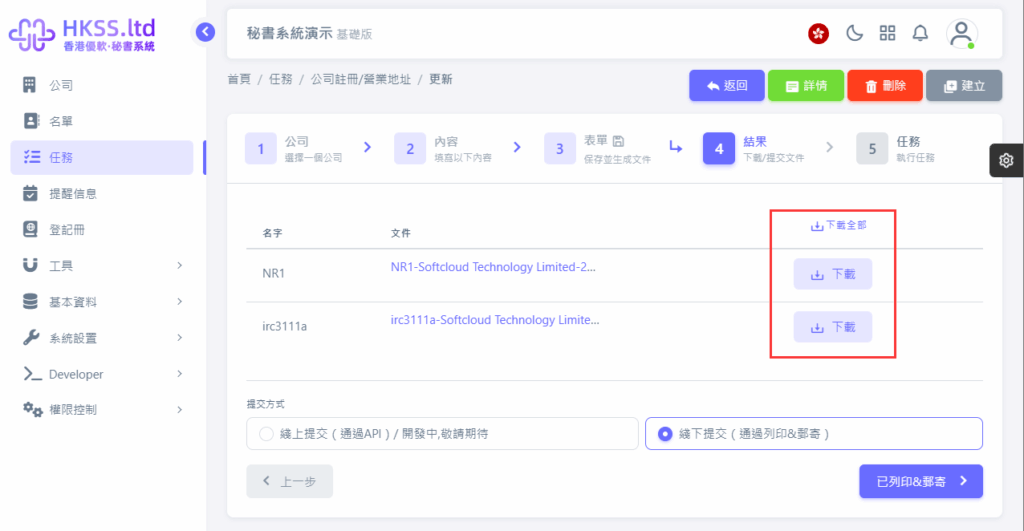Viewport: 1024px width, 531px height.
Task: Open the 公司 sidebar menu item
Action: [x=102, y=85]
